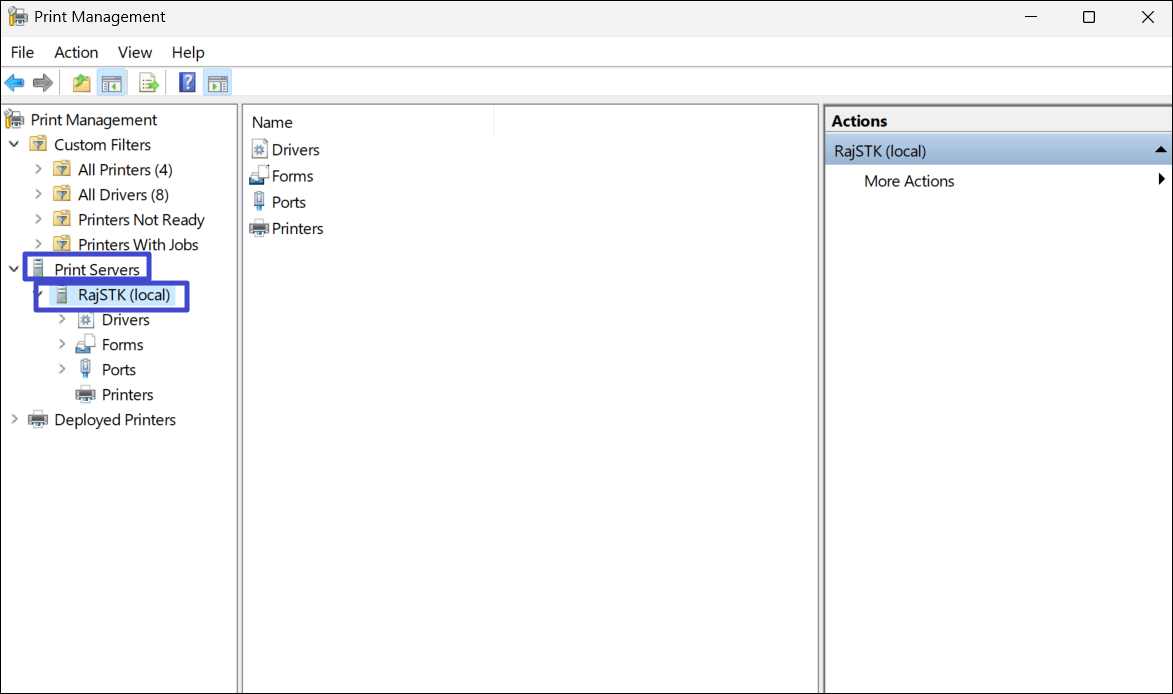Viewport: 1173px width, 694px height.
Task: Expand the Ports node under RajSTK
Action: tap(62, 370)
